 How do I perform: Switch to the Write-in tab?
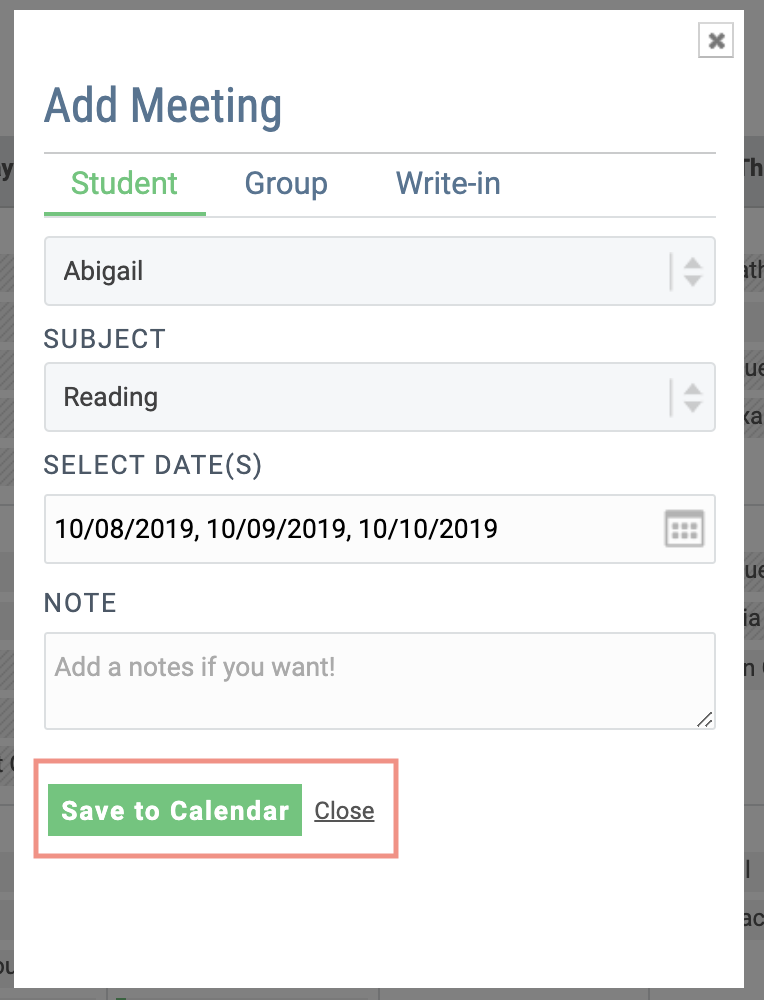click(x=448, y=184)
